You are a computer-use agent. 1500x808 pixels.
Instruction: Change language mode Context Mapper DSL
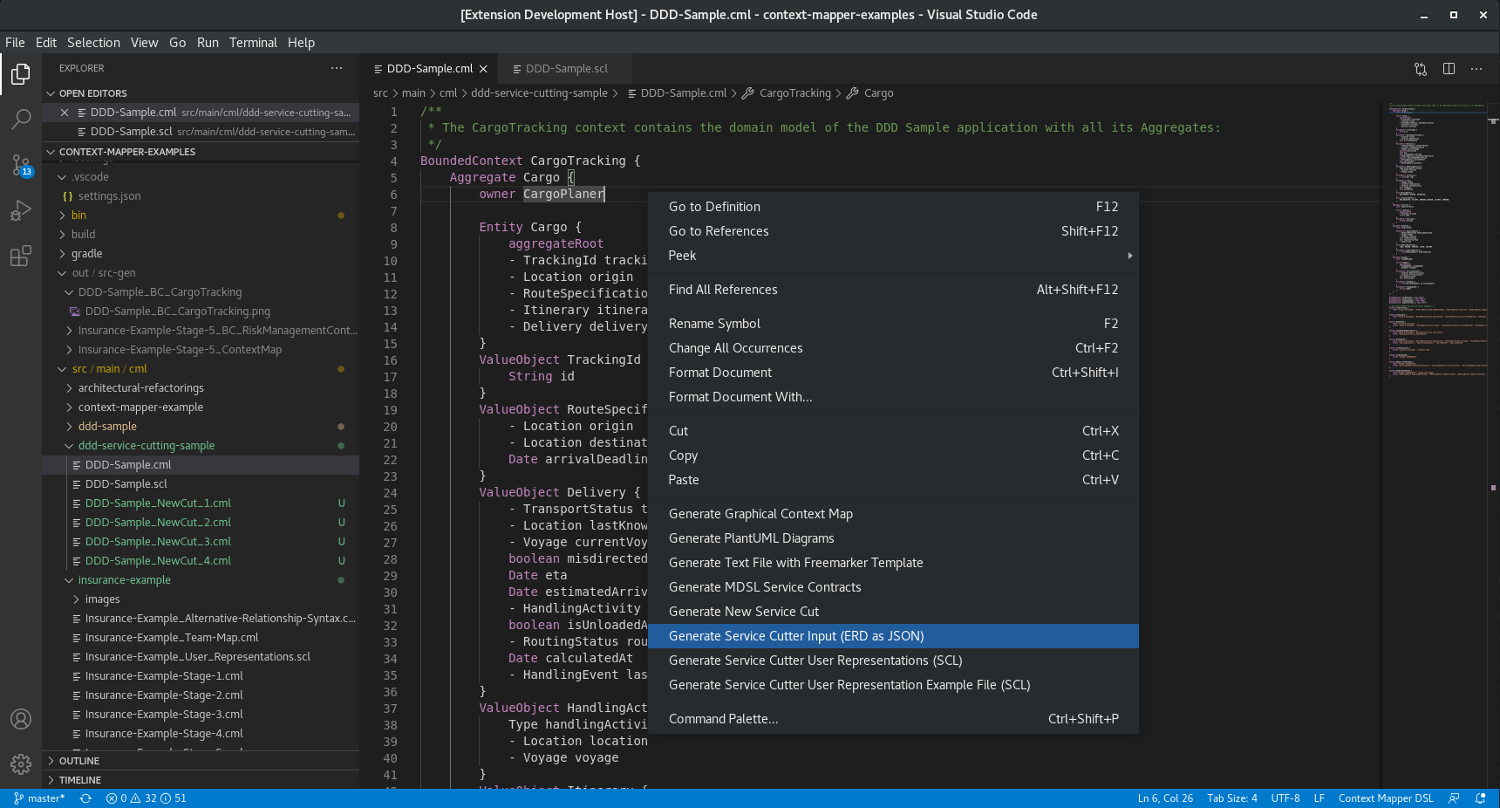[x=1385, y=798]
